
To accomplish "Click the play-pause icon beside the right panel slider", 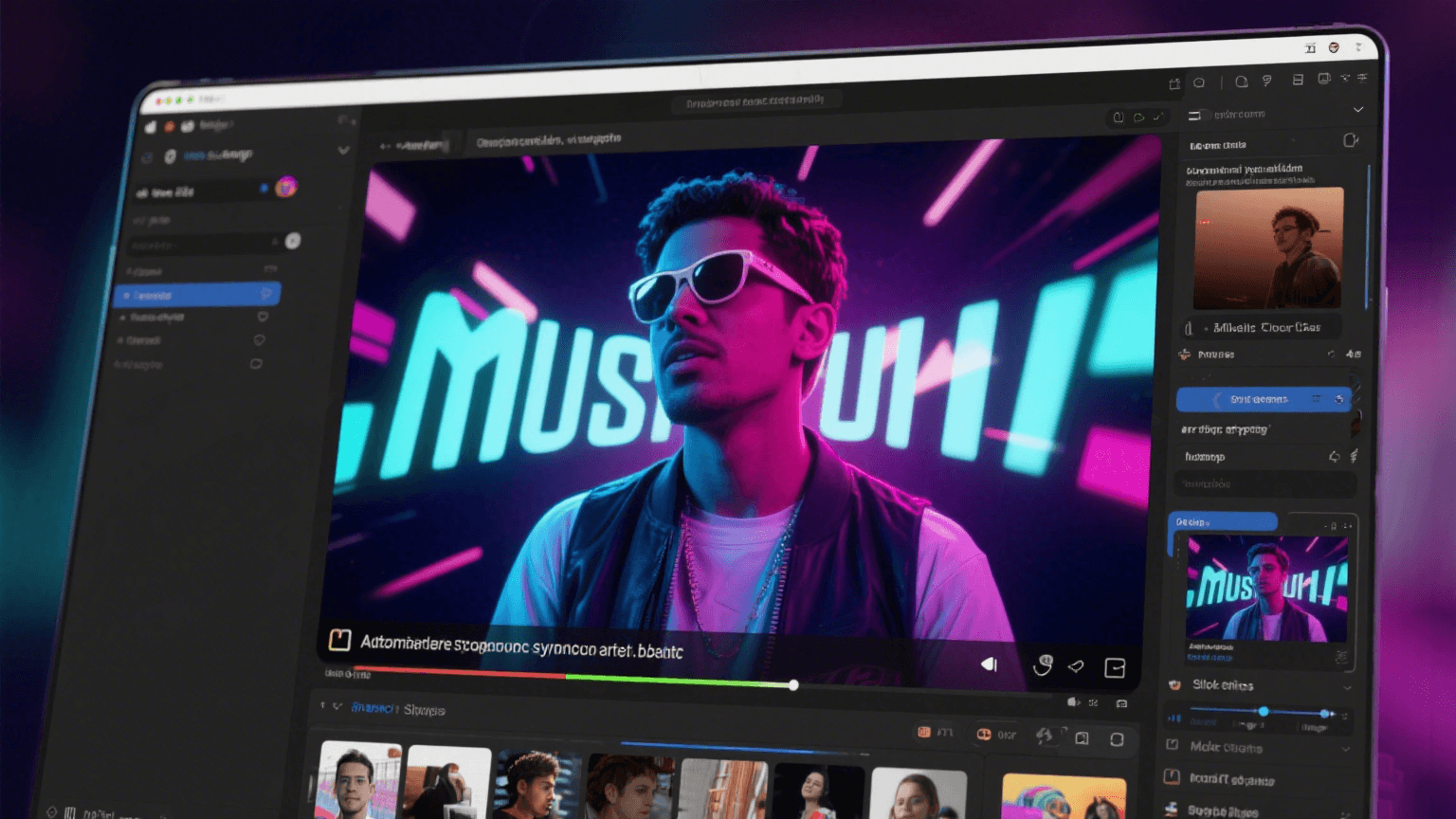I will 1174,719.
